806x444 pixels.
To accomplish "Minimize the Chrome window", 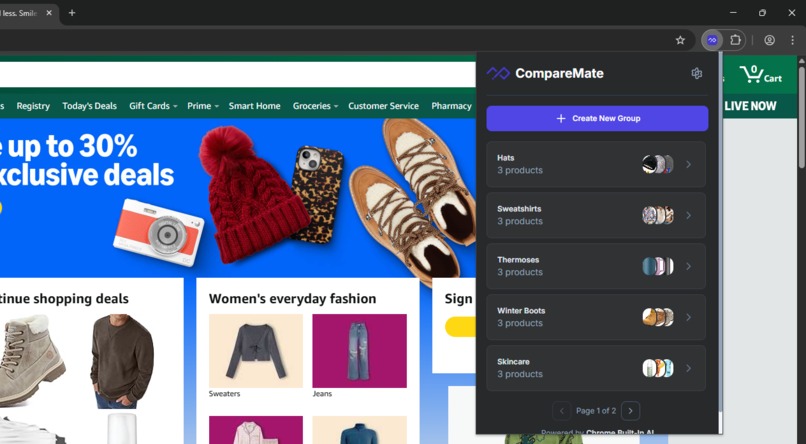I will click(733, 13).
